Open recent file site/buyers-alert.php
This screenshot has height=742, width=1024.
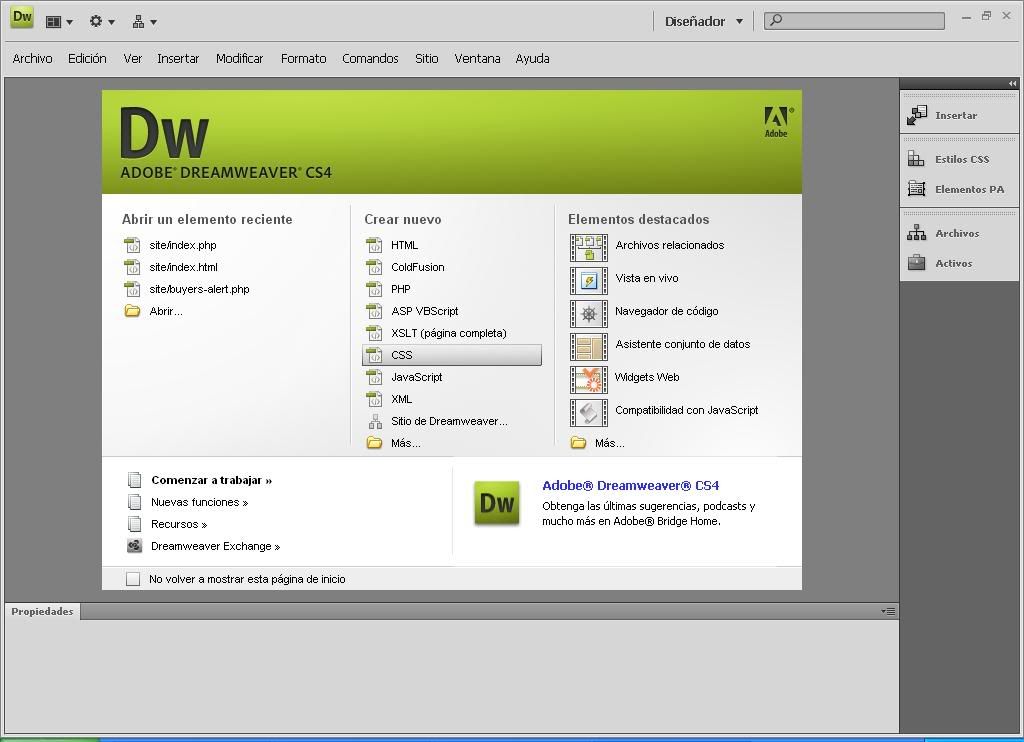tap(199, 289)
